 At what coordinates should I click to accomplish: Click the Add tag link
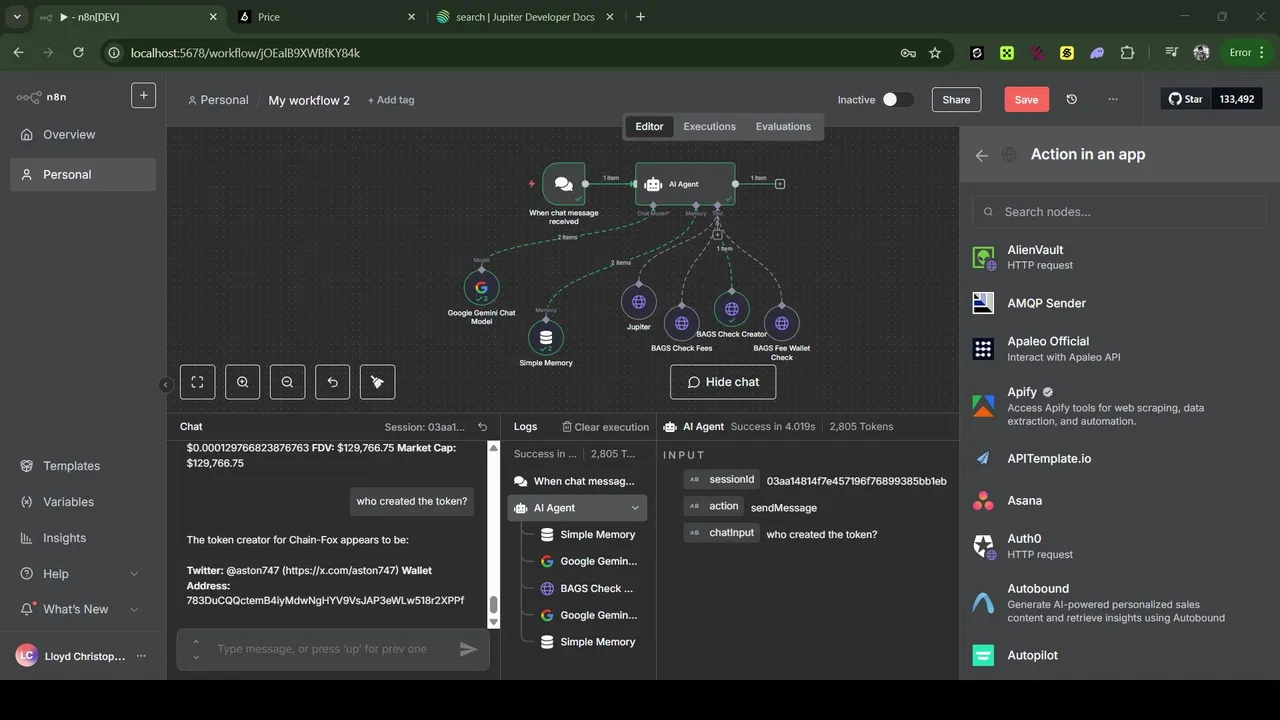click(390, 100)
